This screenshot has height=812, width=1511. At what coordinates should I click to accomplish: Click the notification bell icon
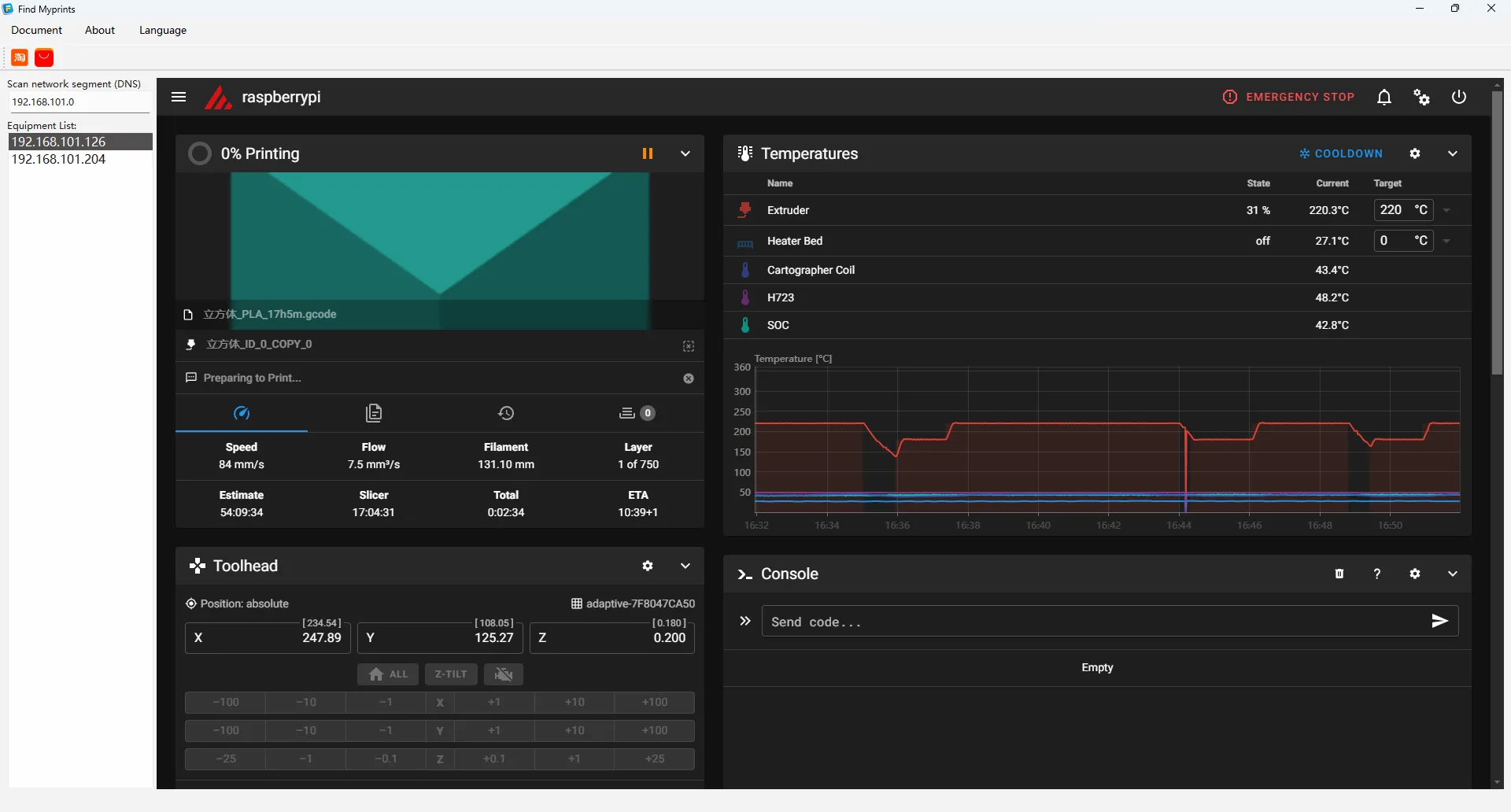(x=1384, y=97)
